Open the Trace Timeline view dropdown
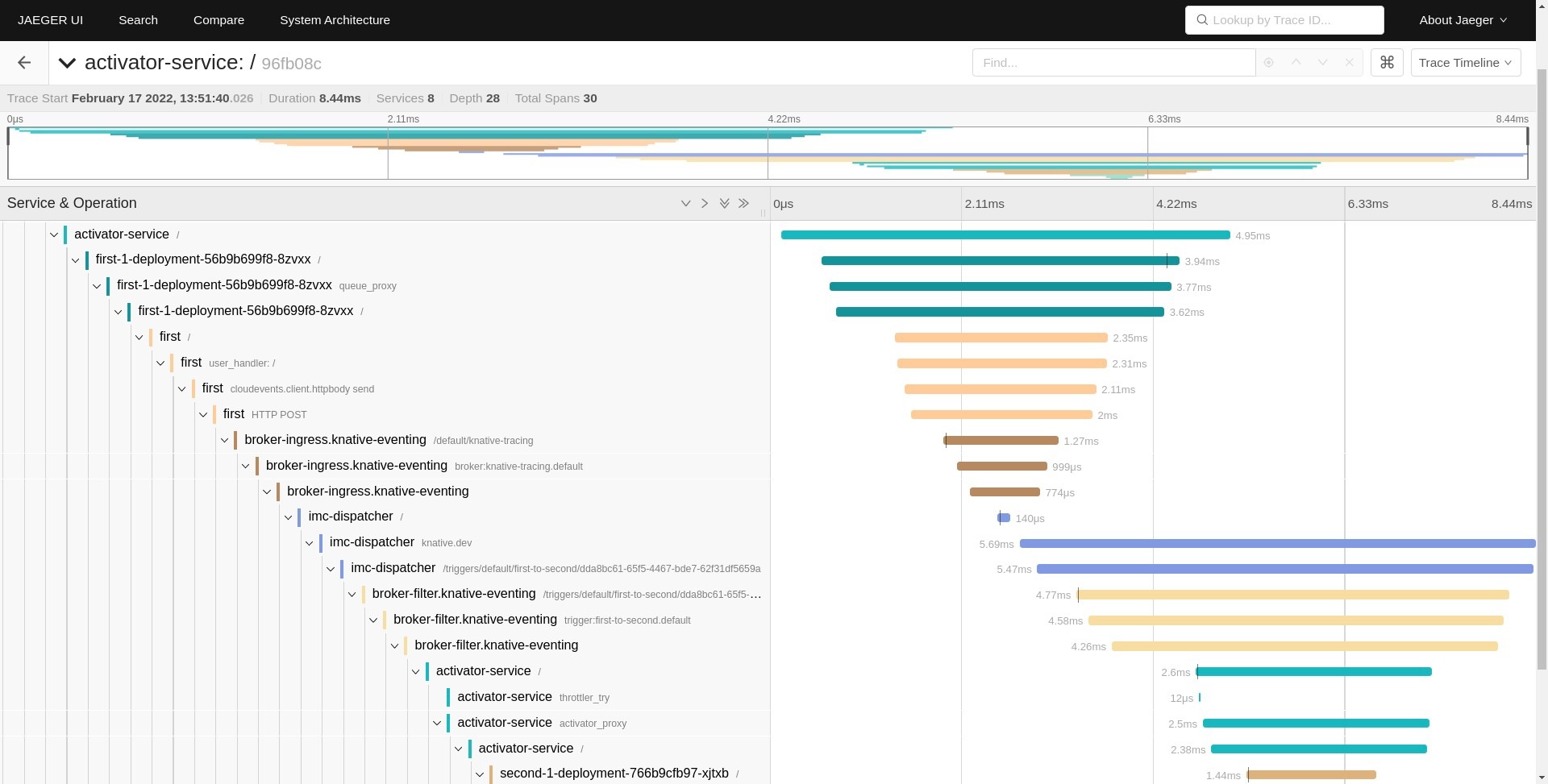1548x784 pixels. coord(1465,63)
